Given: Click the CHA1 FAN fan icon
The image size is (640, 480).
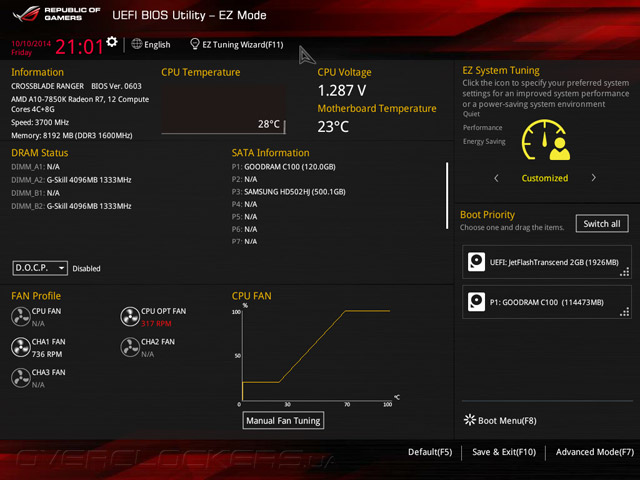Looking at the screenshot, I should pyautogui.click(x=20, y=347).
